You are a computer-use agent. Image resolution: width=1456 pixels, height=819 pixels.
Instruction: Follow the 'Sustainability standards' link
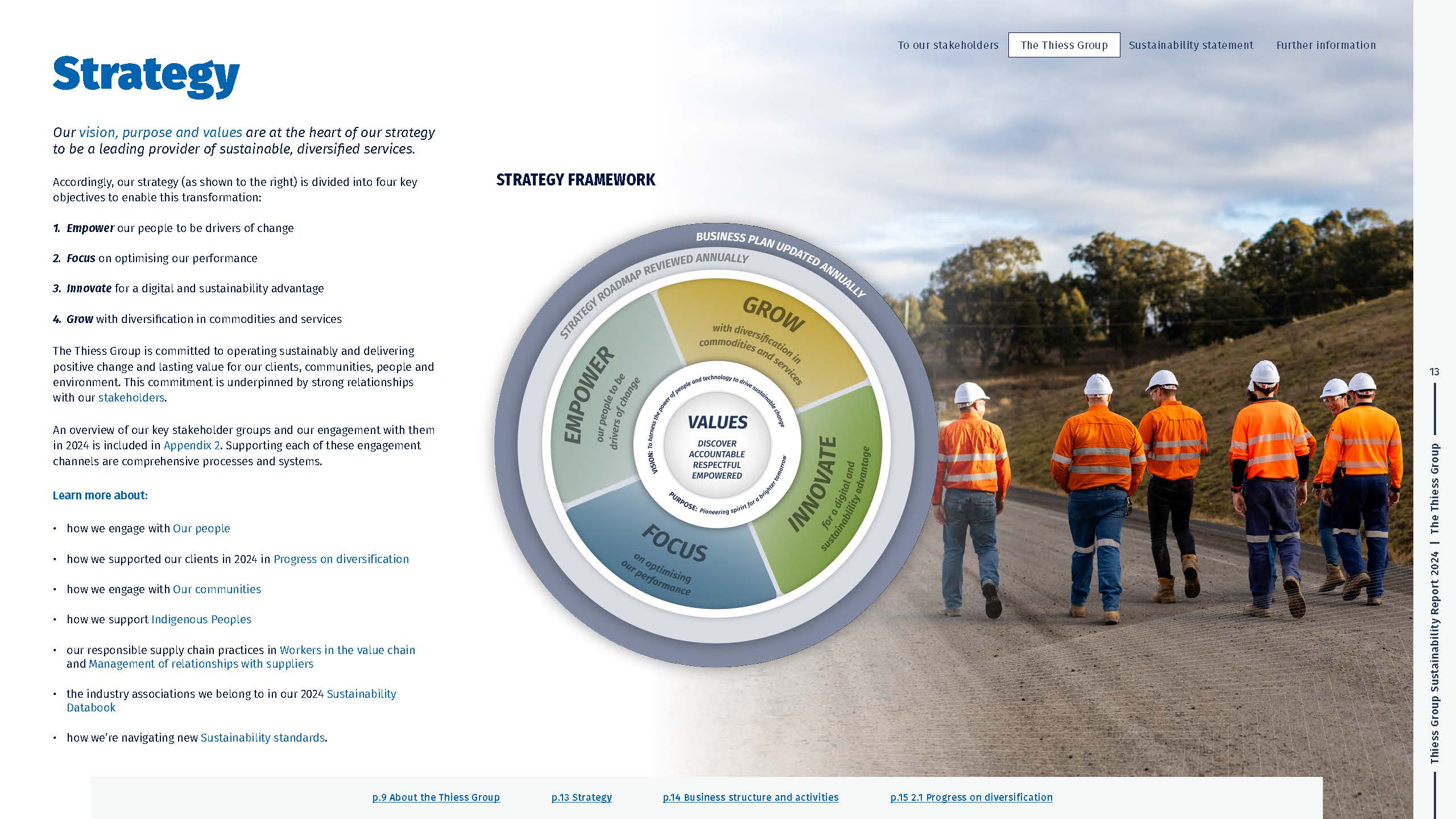tap(263, 738)
